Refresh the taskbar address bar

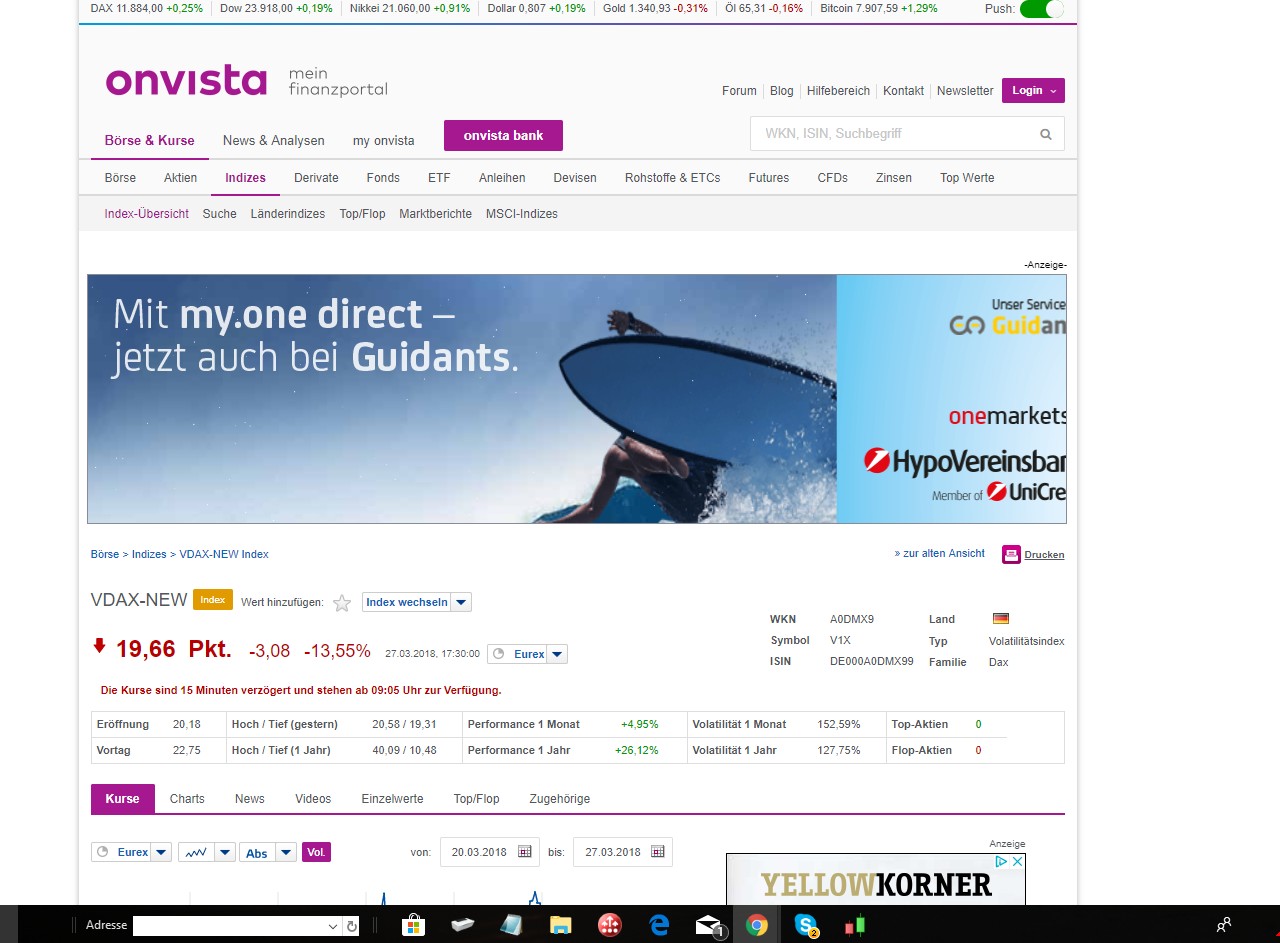pos(352,926)
